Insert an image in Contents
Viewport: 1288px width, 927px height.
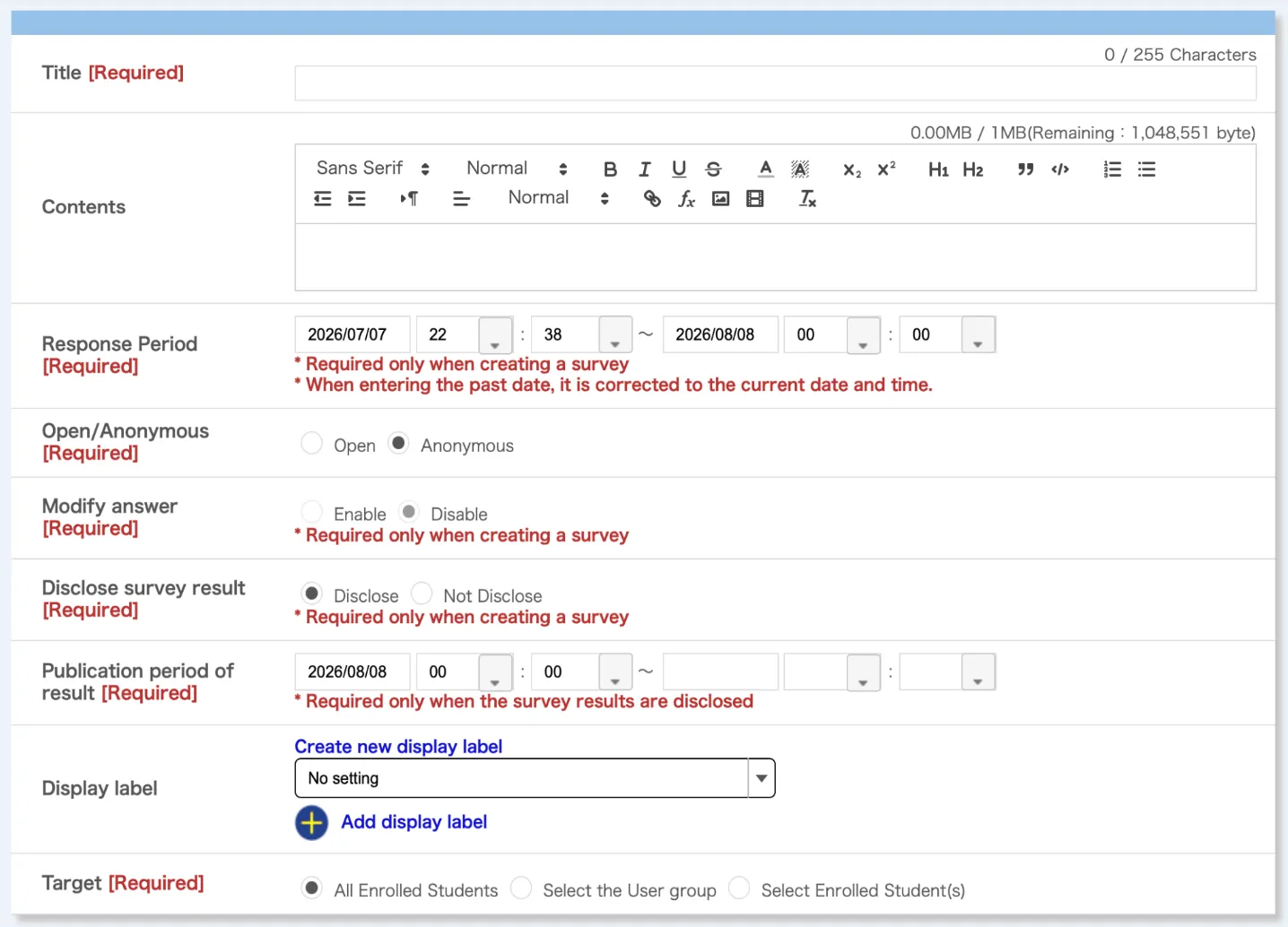(720, 198)
